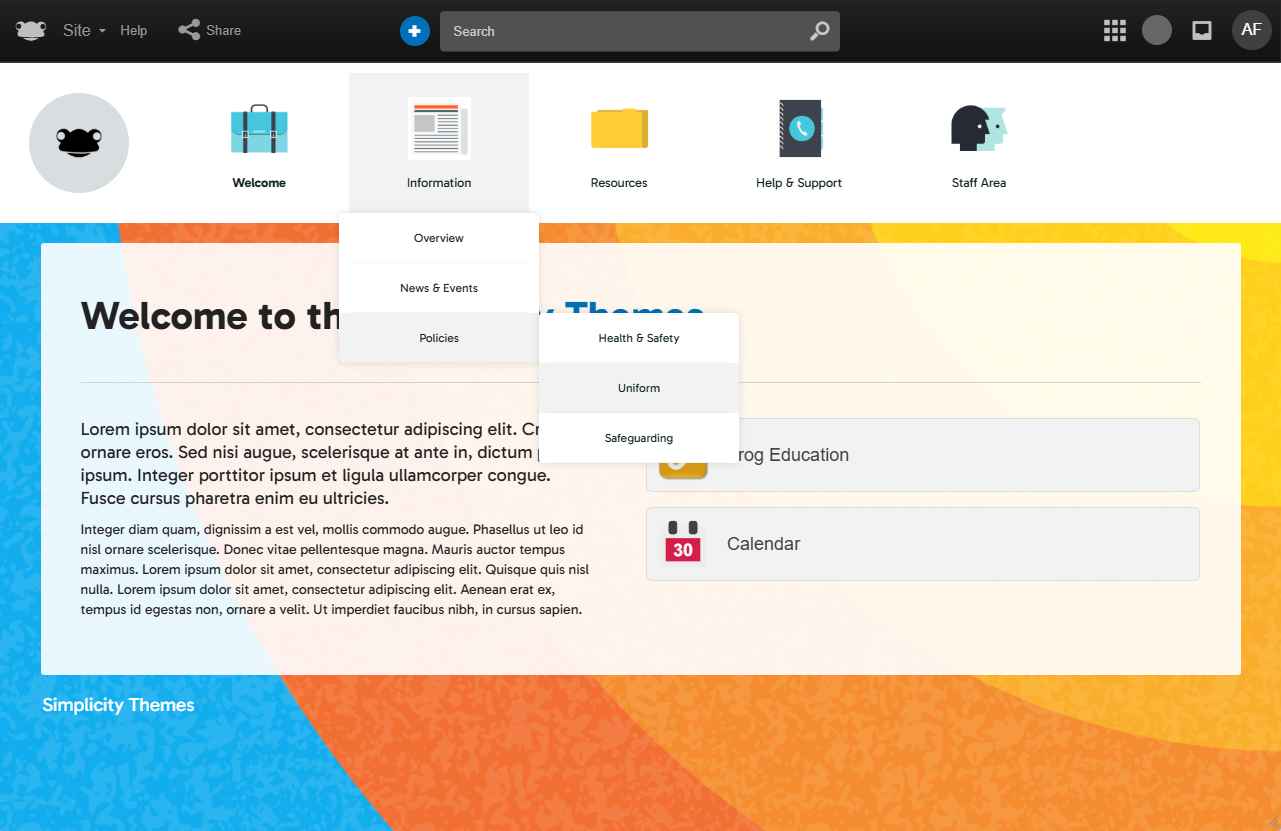
Task: Select Overview from Information menu
Action: click(439, 238)
